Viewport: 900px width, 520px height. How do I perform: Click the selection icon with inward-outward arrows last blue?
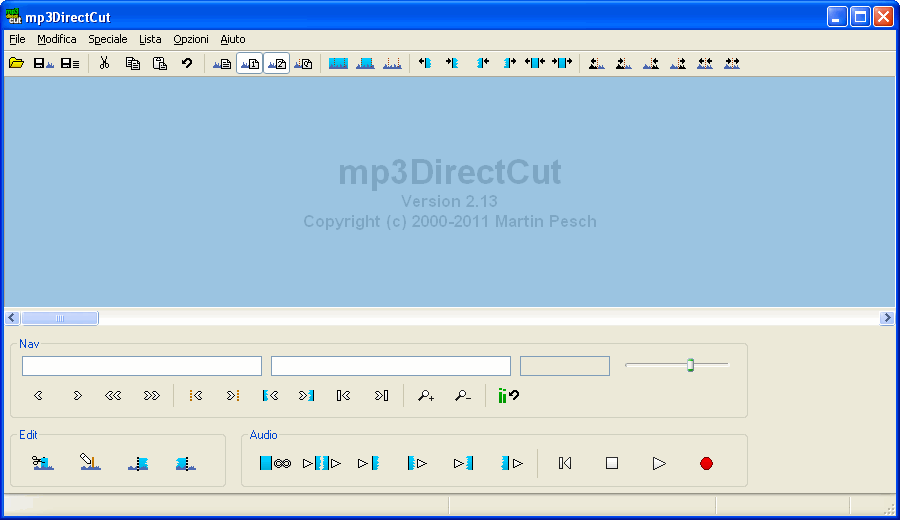tap(562, 63)
